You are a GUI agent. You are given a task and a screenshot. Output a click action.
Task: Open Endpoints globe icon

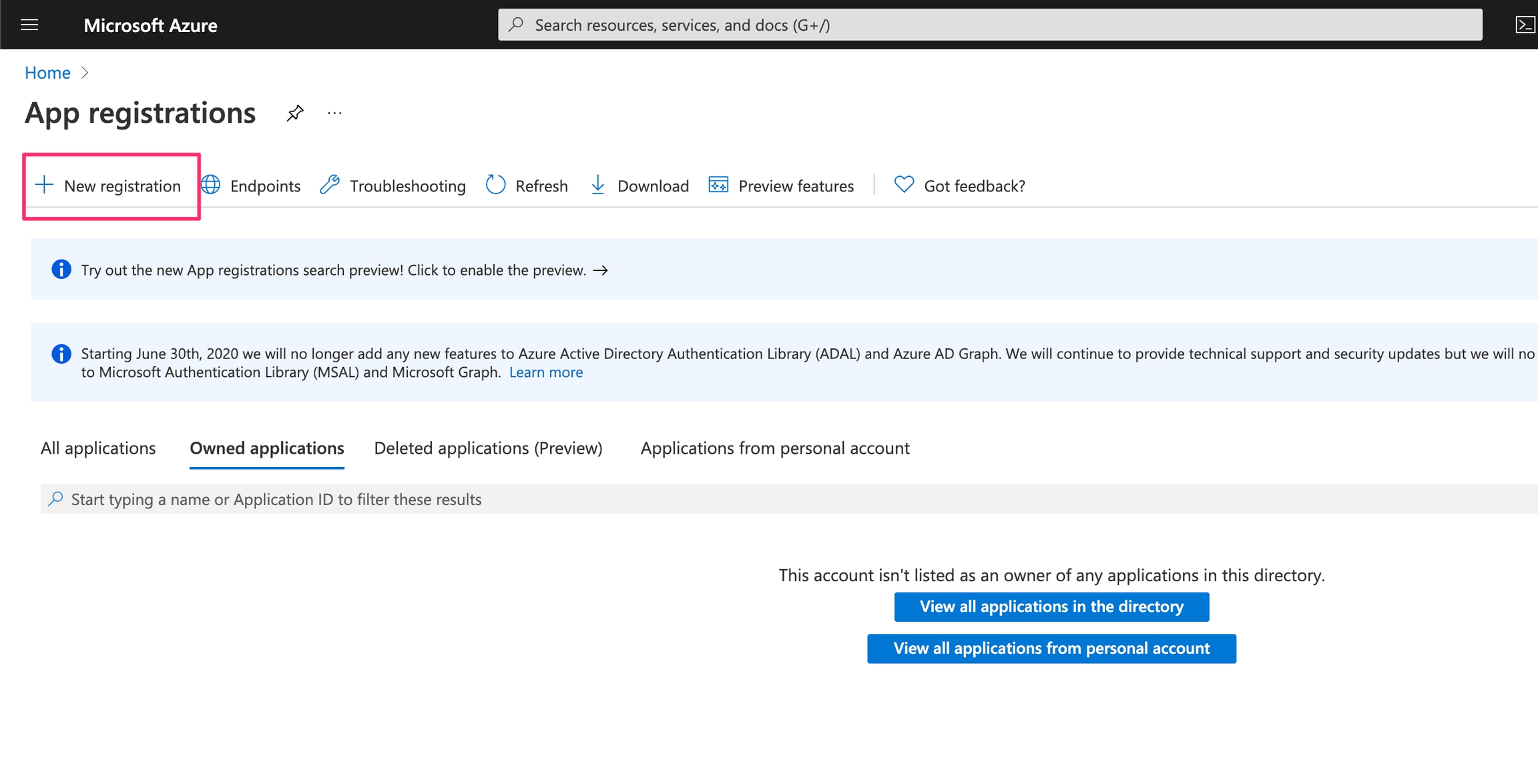211,185
